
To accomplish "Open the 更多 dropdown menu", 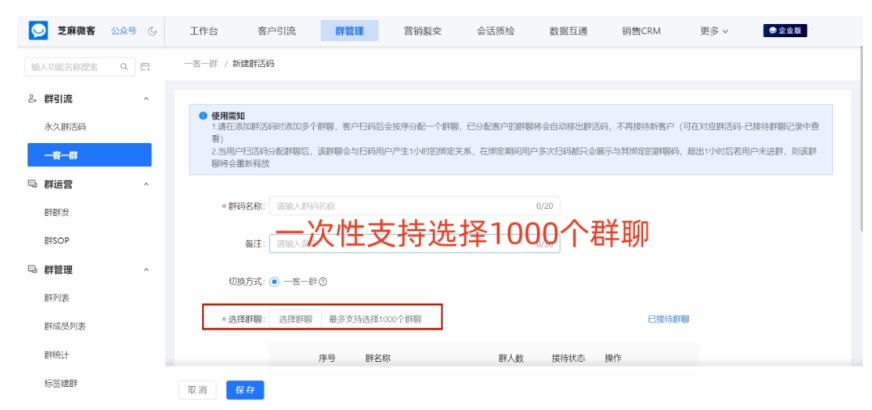I will coord(714,31).
